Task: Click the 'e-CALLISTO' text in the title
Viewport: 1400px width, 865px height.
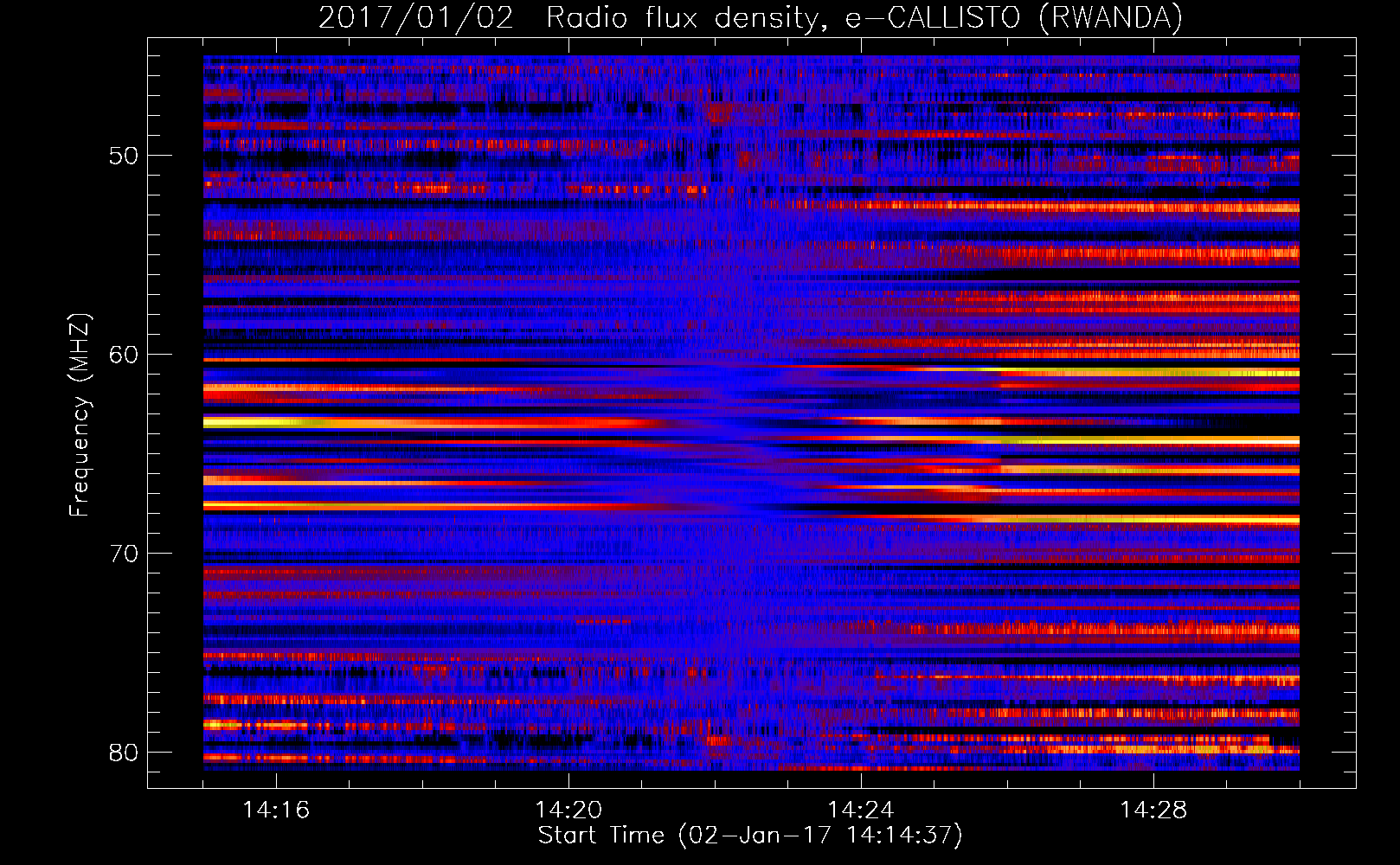Action: [933, 18]
